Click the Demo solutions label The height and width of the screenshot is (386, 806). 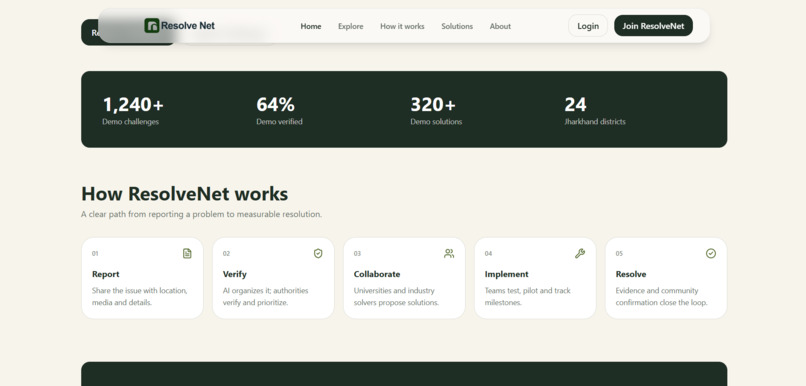tap(436, 122)
